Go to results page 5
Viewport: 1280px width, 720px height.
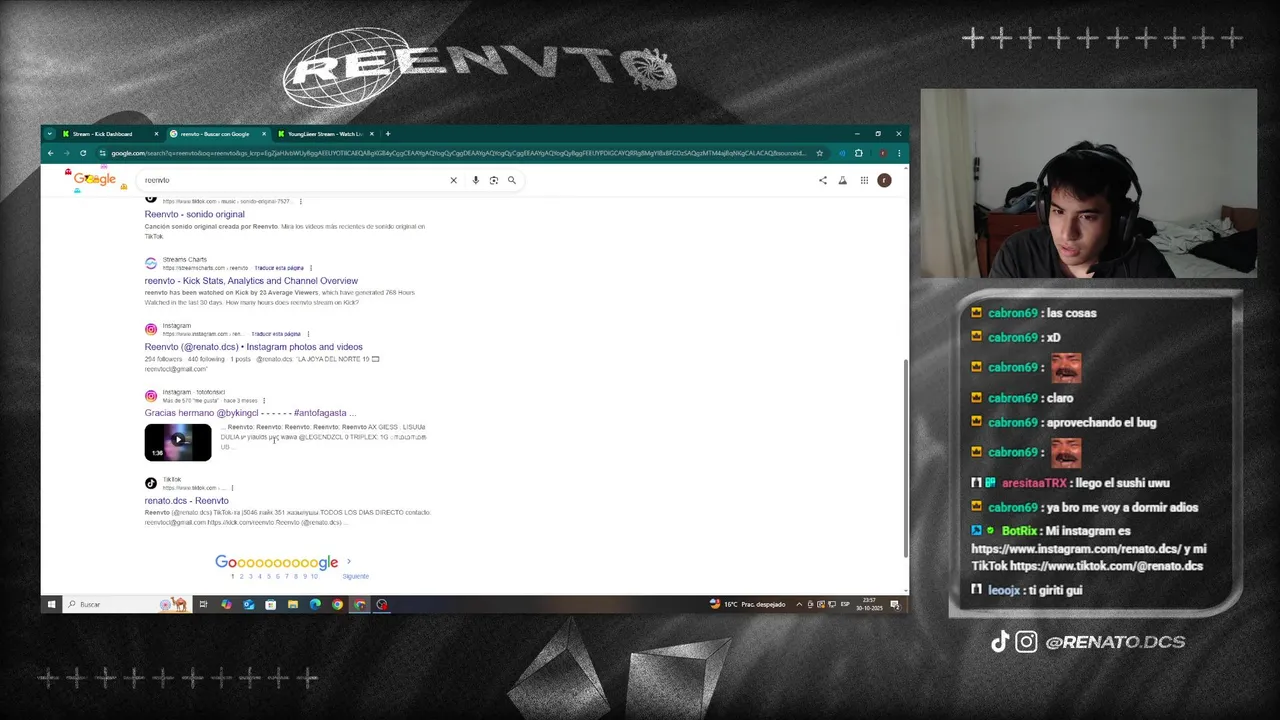(x=268, y=576)
